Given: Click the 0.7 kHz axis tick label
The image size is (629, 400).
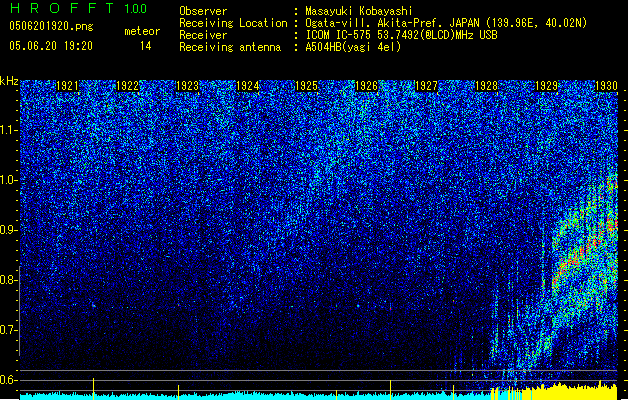Looking at the screenshot, I should tap(8, 330).
